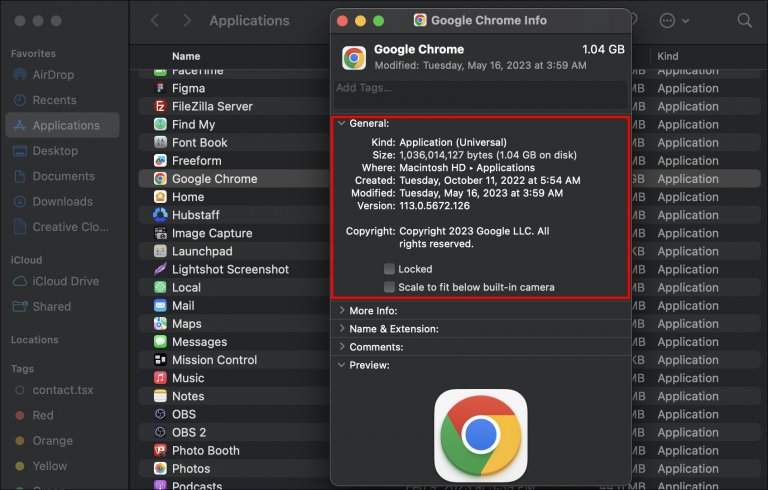
Task: Go back with the Finder back arrow
Action: point(155,21)
